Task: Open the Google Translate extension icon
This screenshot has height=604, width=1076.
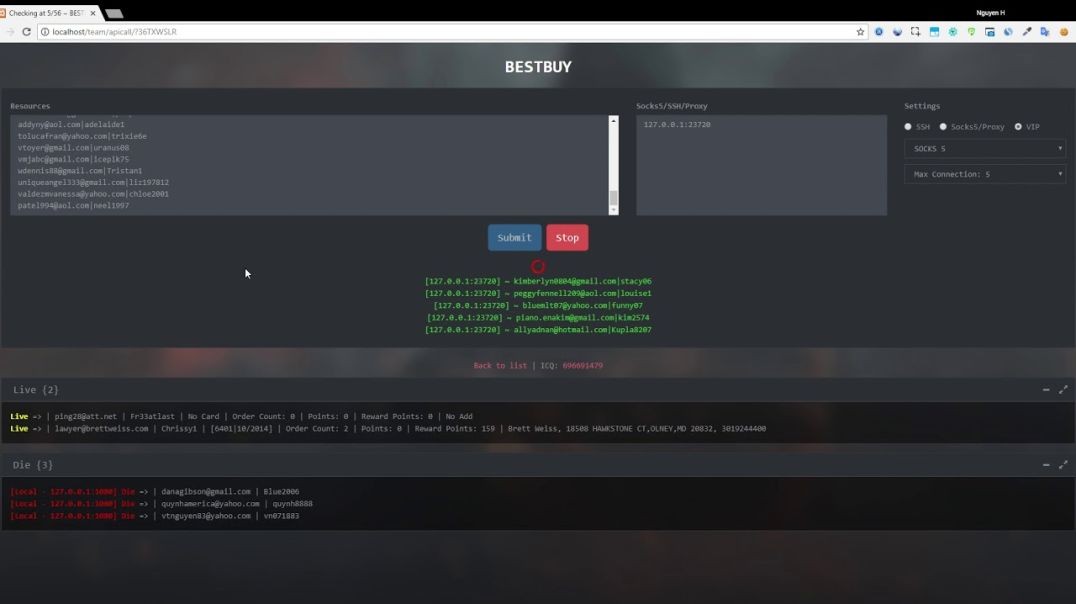Action: 1044,32
